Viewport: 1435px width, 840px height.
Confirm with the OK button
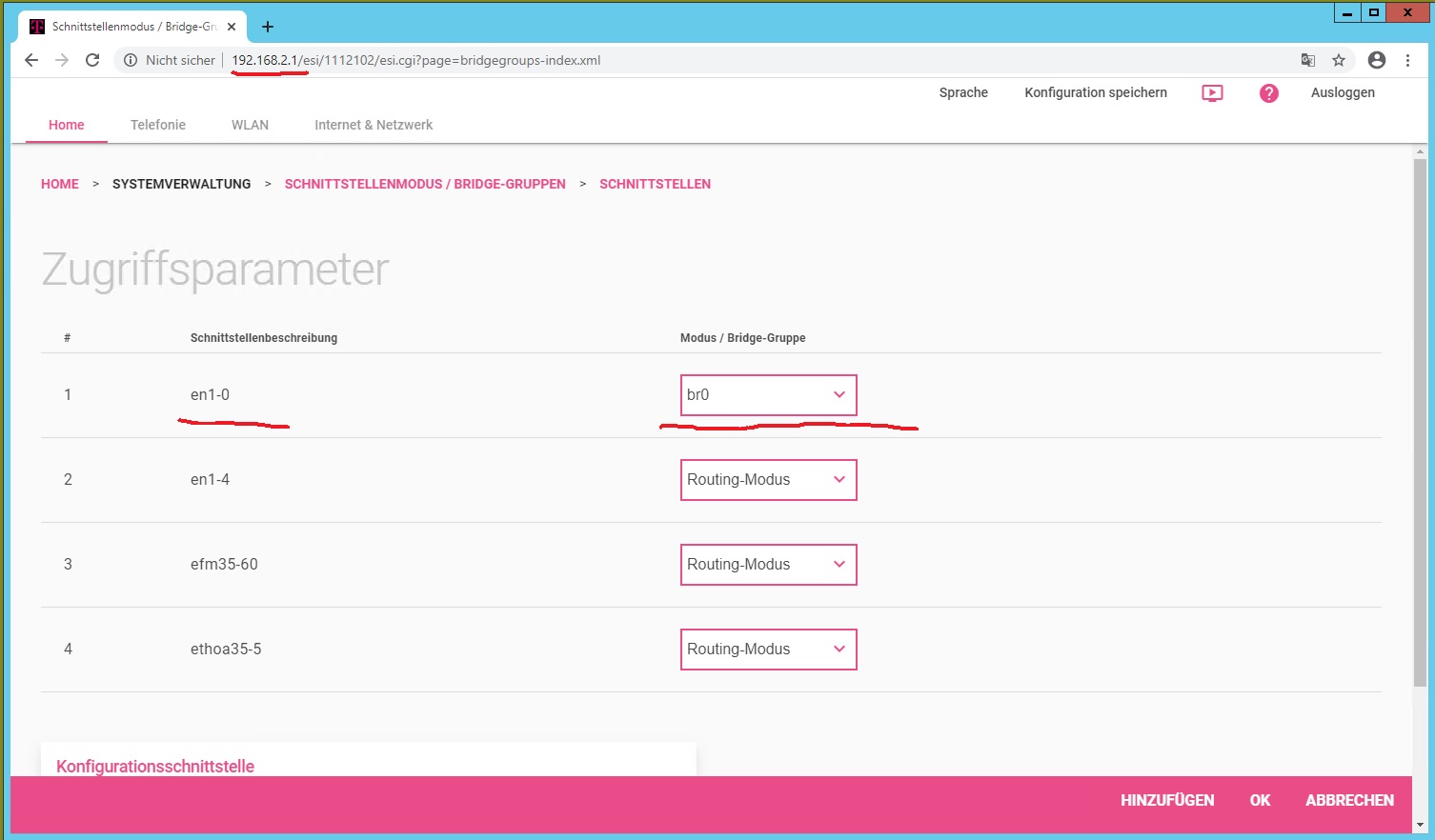[1260, 800]
